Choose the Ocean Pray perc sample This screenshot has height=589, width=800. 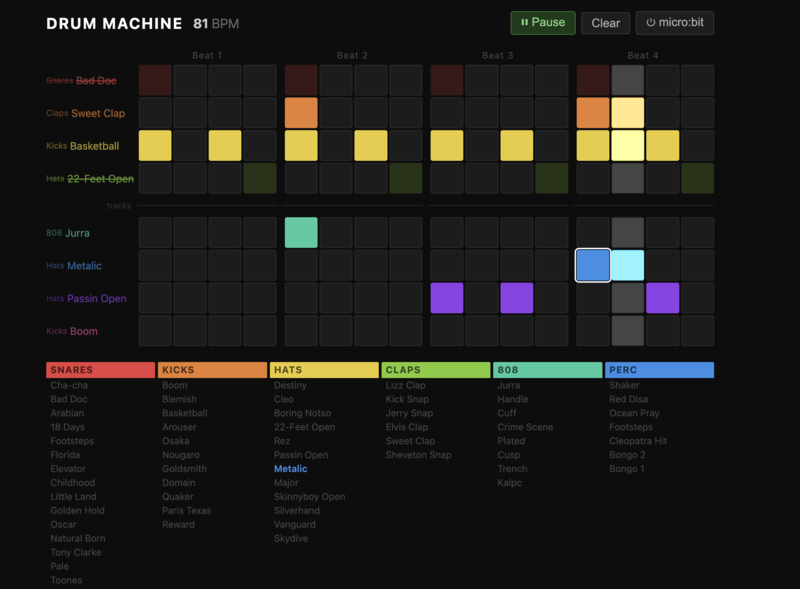coord(634,413)
